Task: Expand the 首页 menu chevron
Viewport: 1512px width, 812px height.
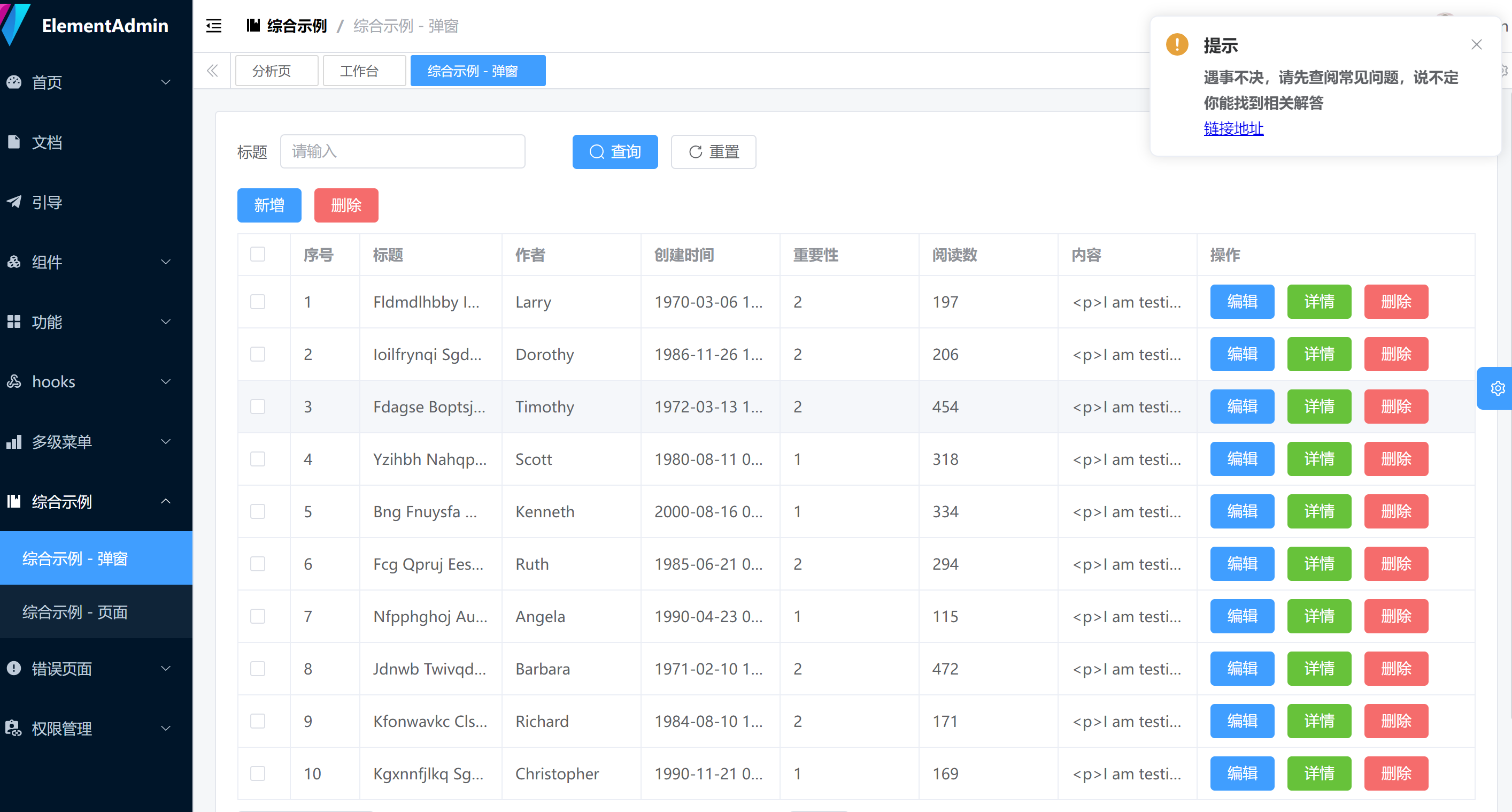Action: [166, 82]
